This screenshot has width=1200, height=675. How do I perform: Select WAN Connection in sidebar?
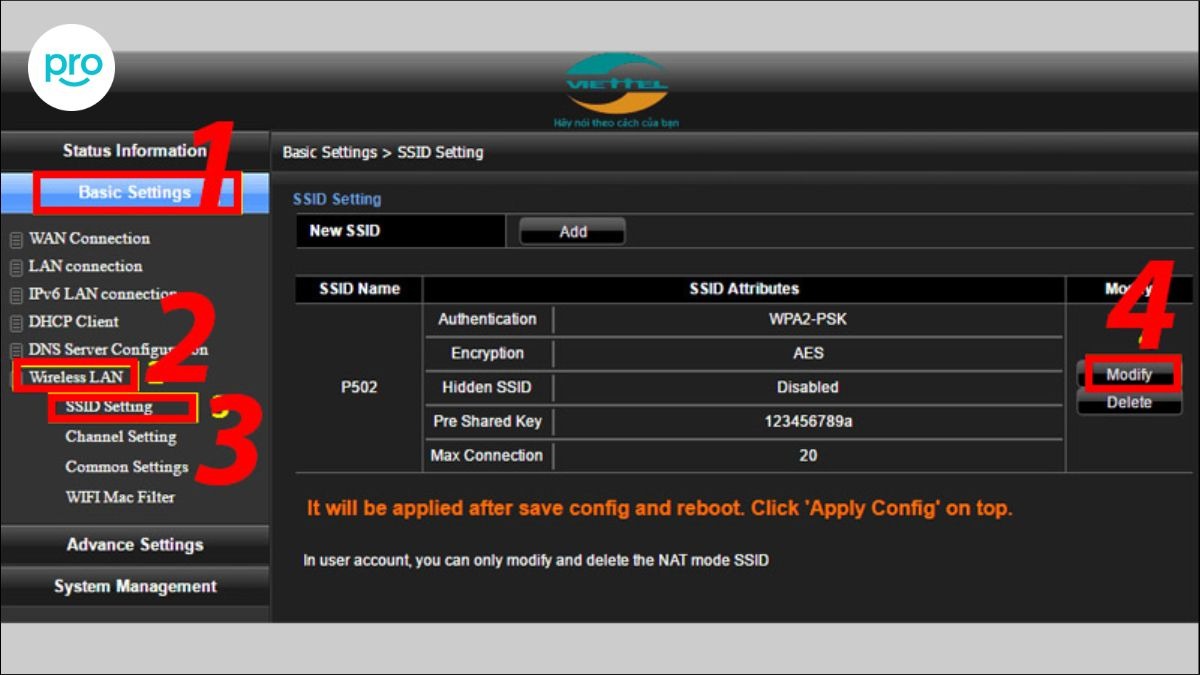tap(89, 238)
